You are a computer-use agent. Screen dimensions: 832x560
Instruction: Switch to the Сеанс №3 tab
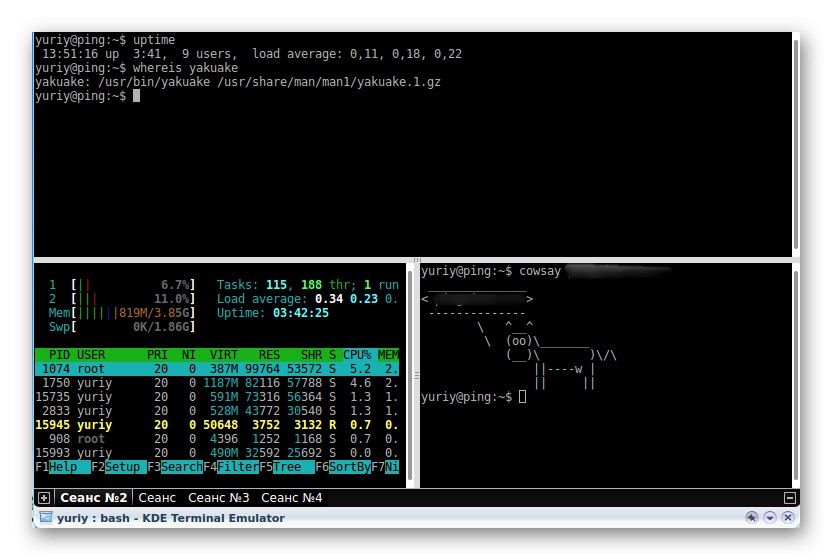[219, 498]
